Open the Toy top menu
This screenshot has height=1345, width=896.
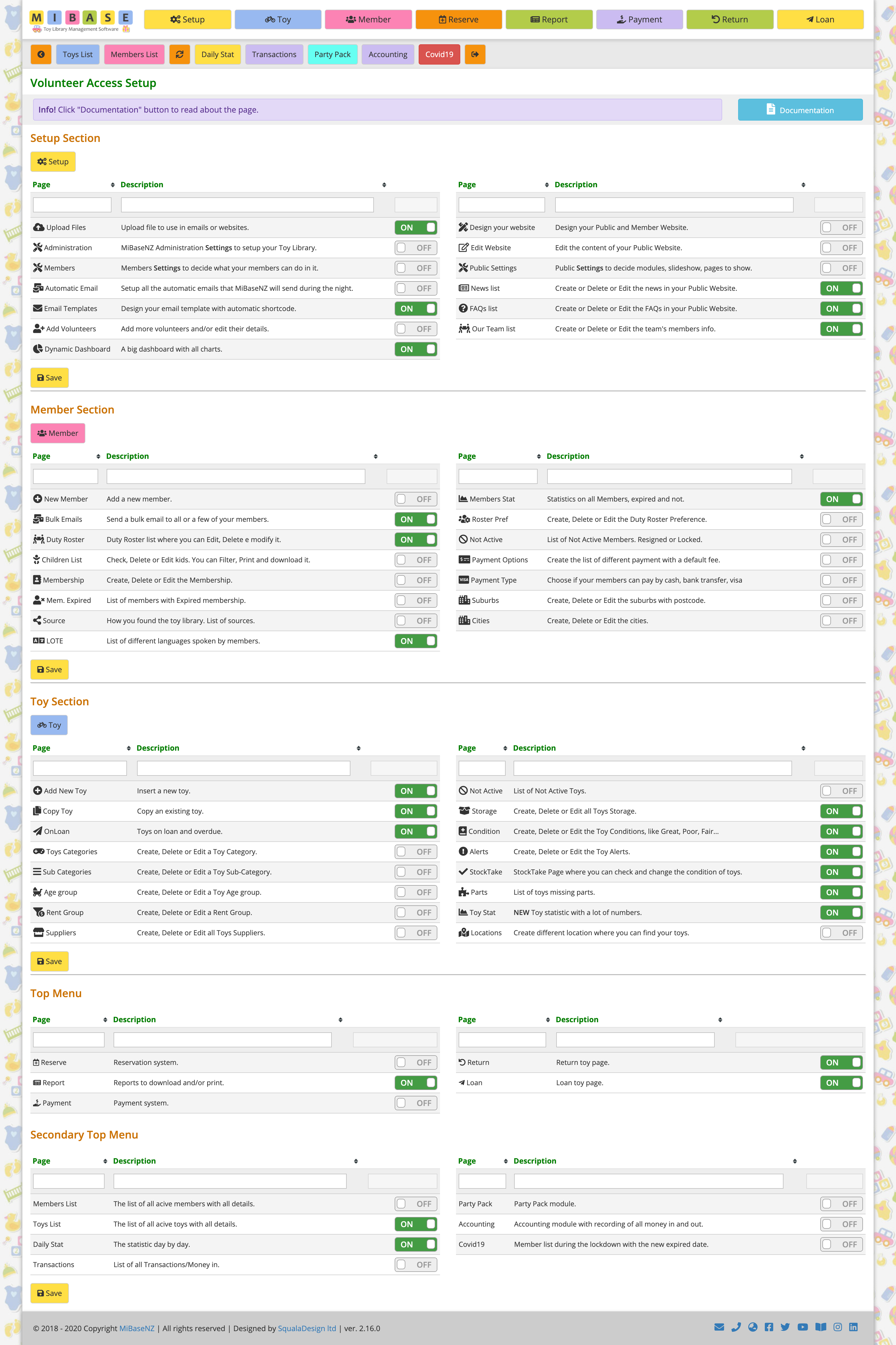coord(278,19)
